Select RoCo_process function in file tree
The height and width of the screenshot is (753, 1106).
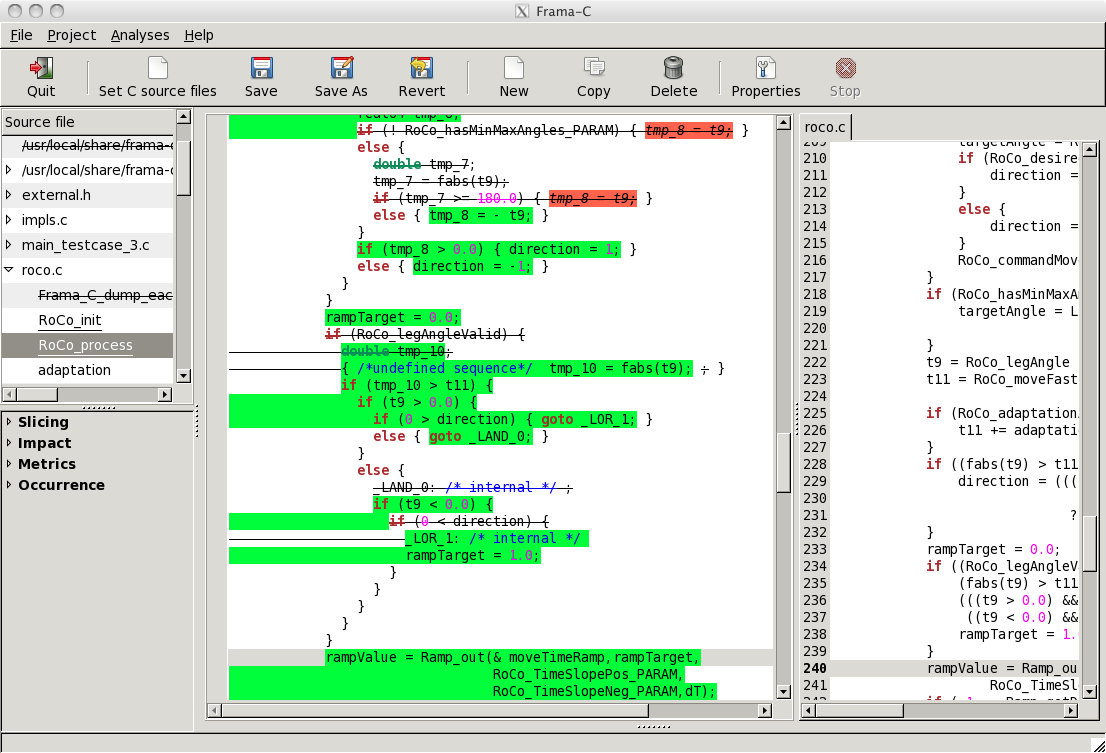[x=85, y=345]
